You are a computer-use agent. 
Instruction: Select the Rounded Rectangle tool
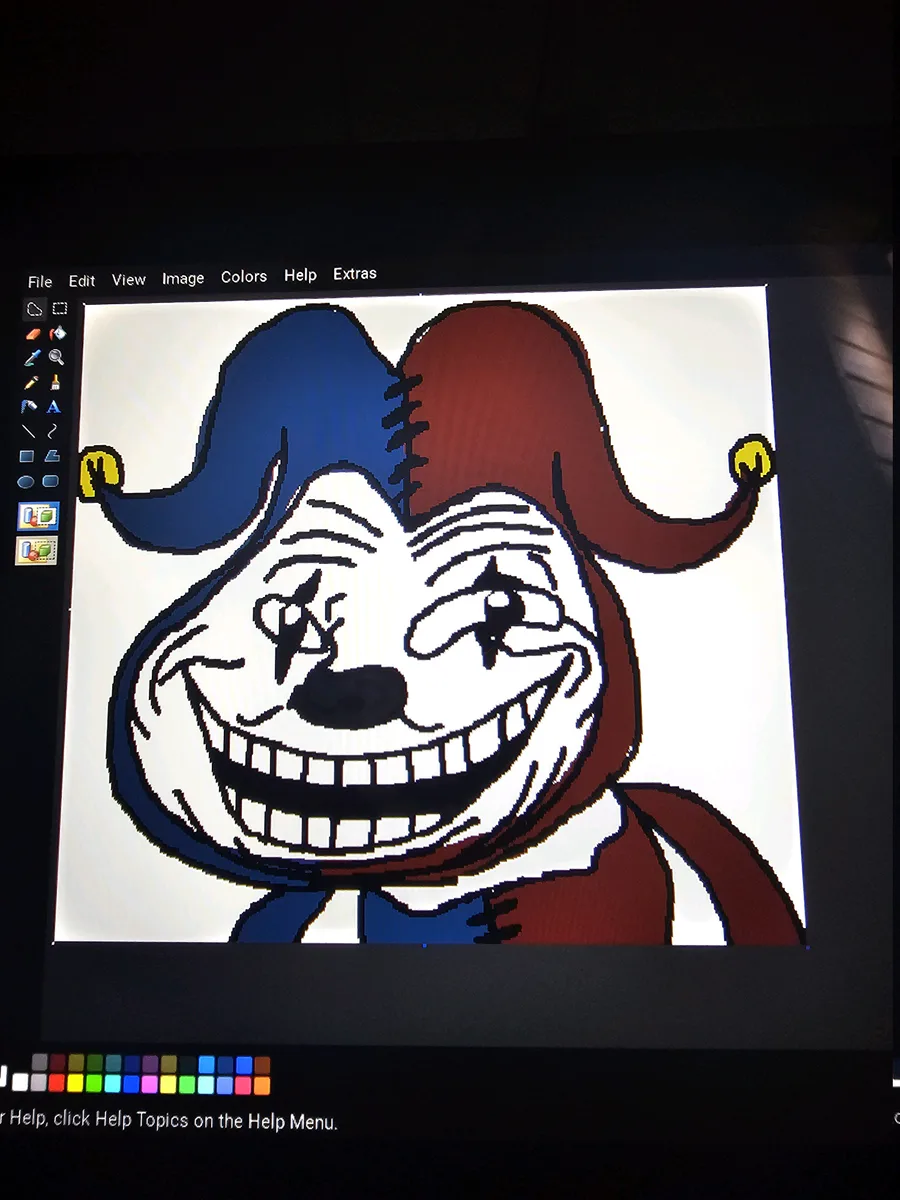(x=51, y=481)
